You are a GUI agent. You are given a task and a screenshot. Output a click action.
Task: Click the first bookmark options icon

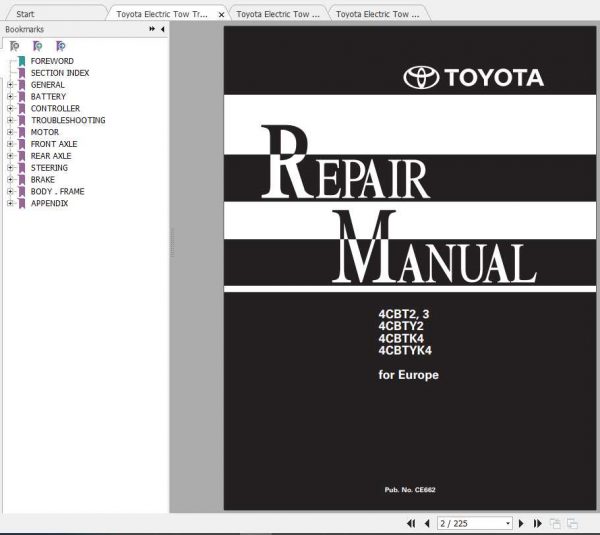point(14,46)
